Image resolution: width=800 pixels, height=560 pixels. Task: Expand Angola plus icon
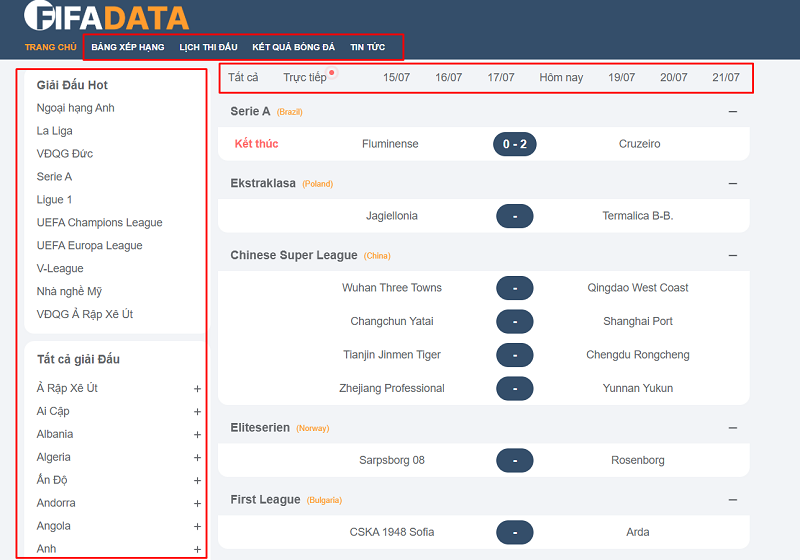197,526
